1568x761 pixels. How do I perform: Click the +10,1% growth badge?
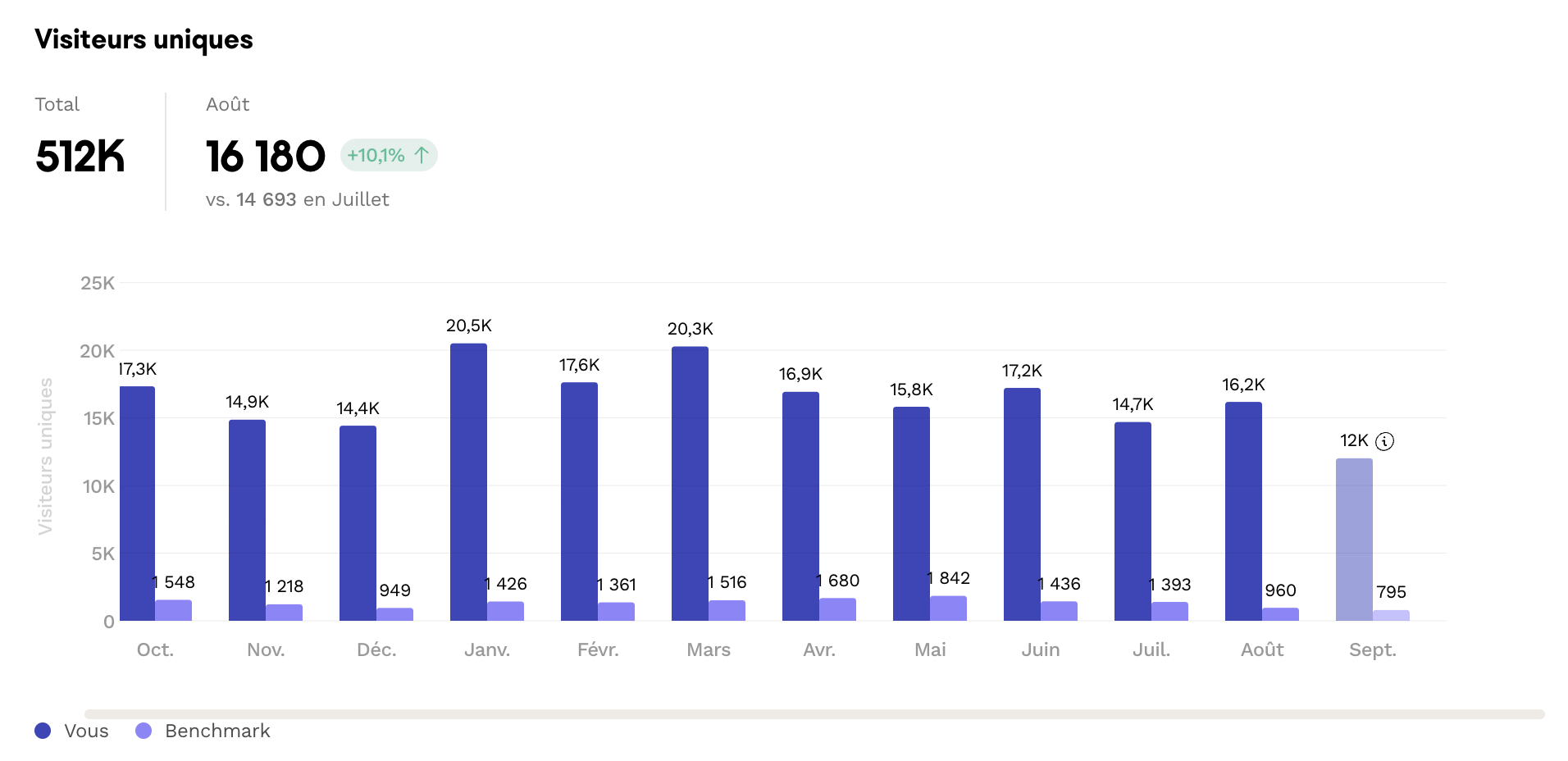point(388,155)
